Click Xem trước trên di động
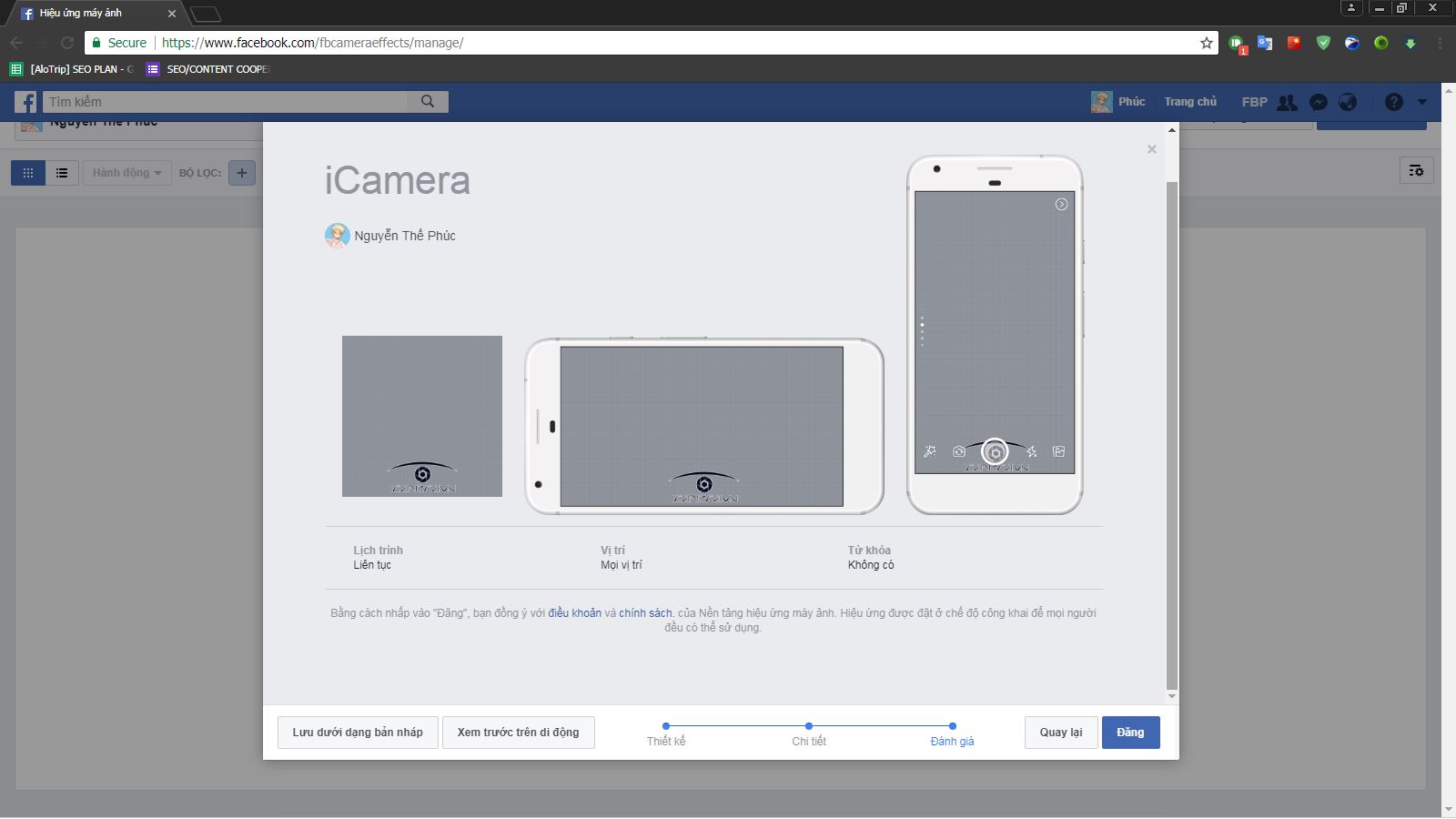This screenshot has height=819, width=1456. 518,733
